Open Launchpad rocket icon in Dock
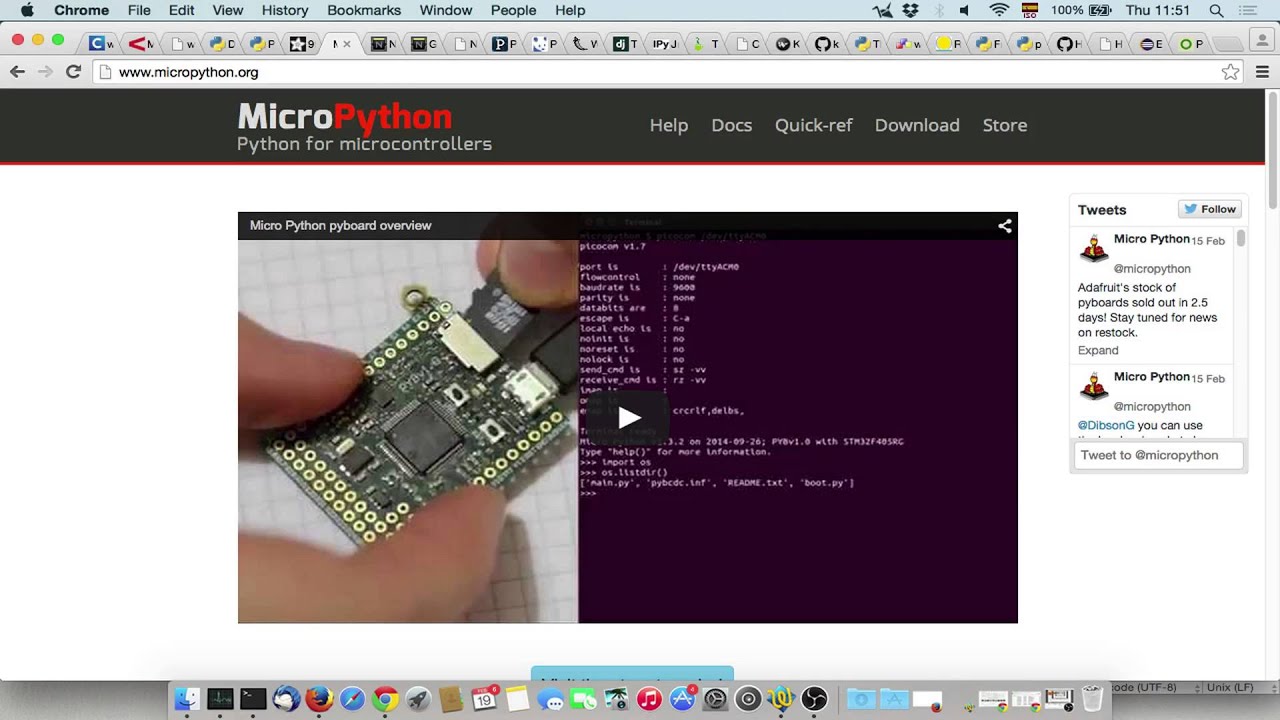The image size is (1280, 720). (418, 699)
